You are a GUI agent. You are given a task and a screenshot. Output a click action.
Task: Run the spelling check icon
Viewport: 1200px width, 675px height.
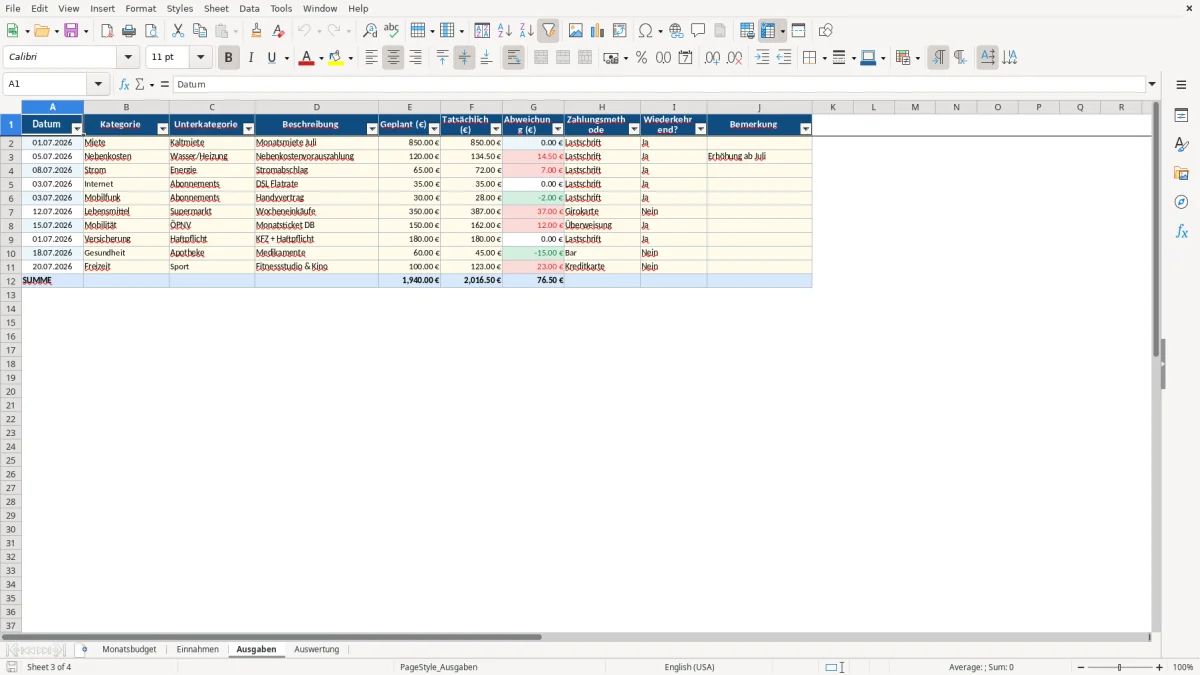click(392, 31)
